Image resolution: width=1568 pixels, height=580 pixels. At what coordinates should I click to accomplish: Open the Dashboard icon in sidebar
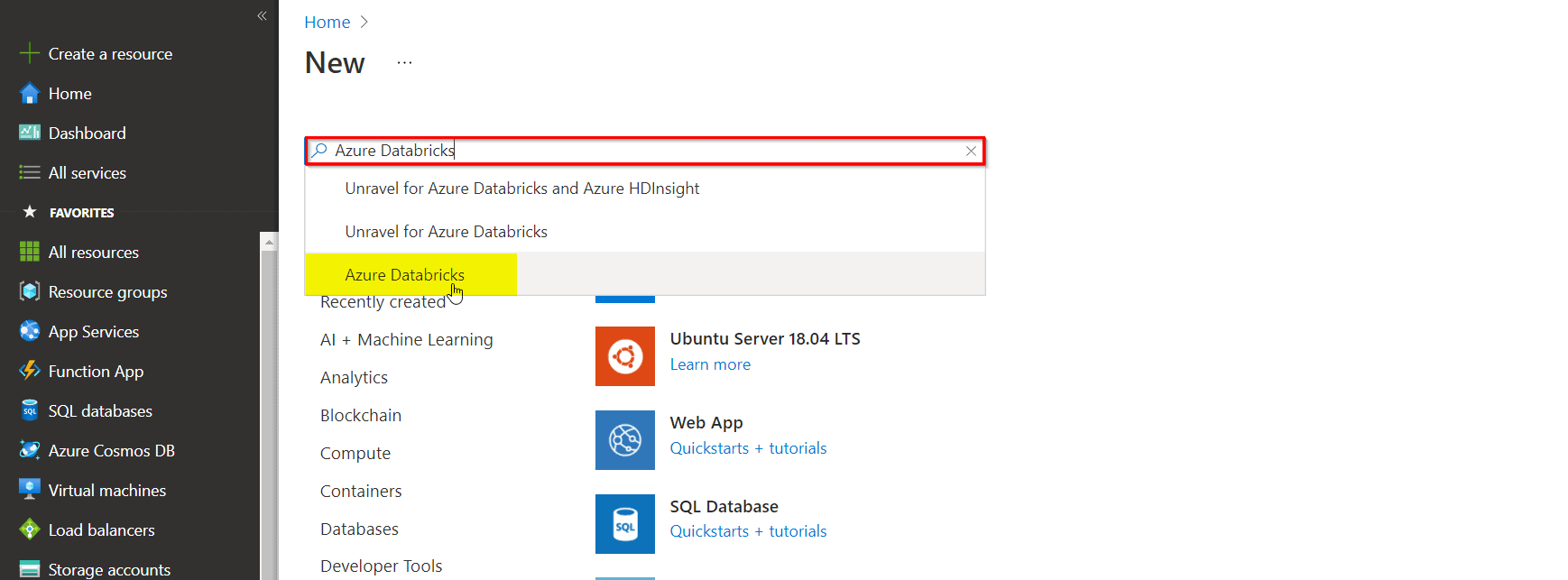tap(30, 133)
